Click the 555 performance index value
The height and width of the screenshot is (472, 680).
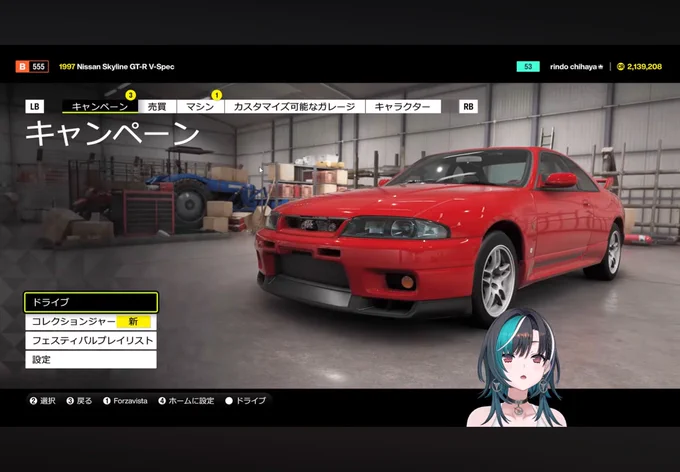coord(39,67)
